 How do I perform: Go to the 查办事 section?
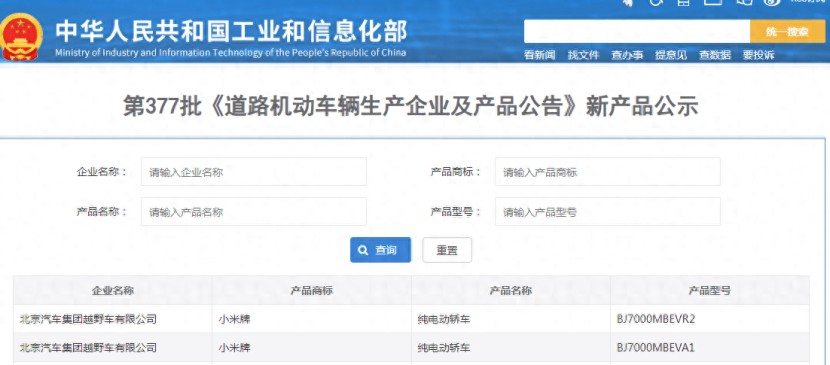point(627,54)
